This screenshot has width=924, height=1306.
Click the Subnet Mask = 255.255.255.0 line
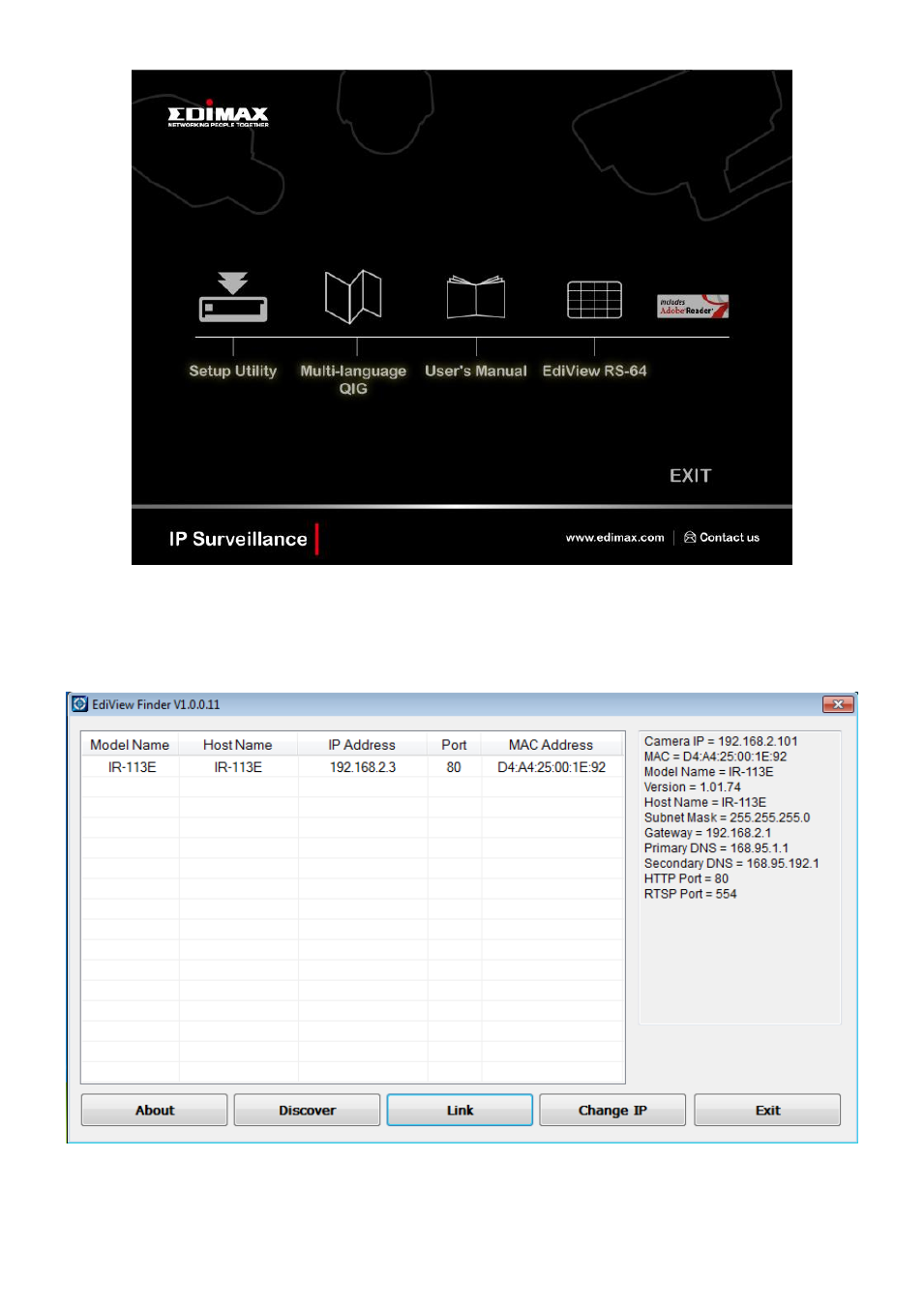(x=728, y=817)
